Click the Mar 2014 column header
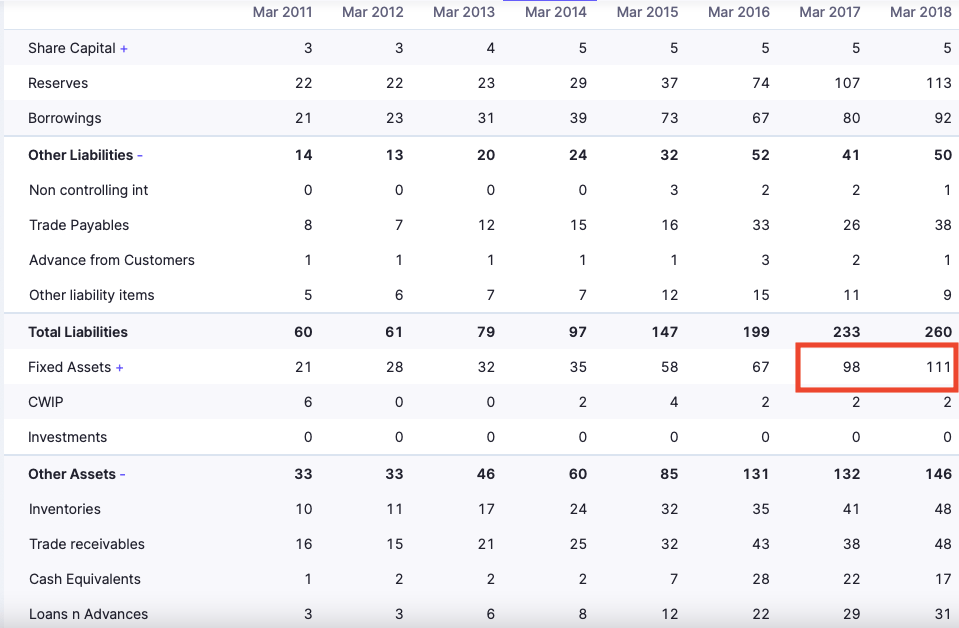This screenshot has width=959, height=628. click(x=556, y=12)
